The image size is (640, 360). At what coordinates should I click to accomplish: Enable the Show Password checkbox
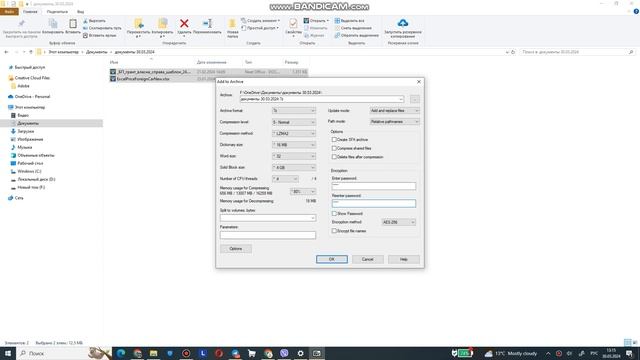point(334,213)
